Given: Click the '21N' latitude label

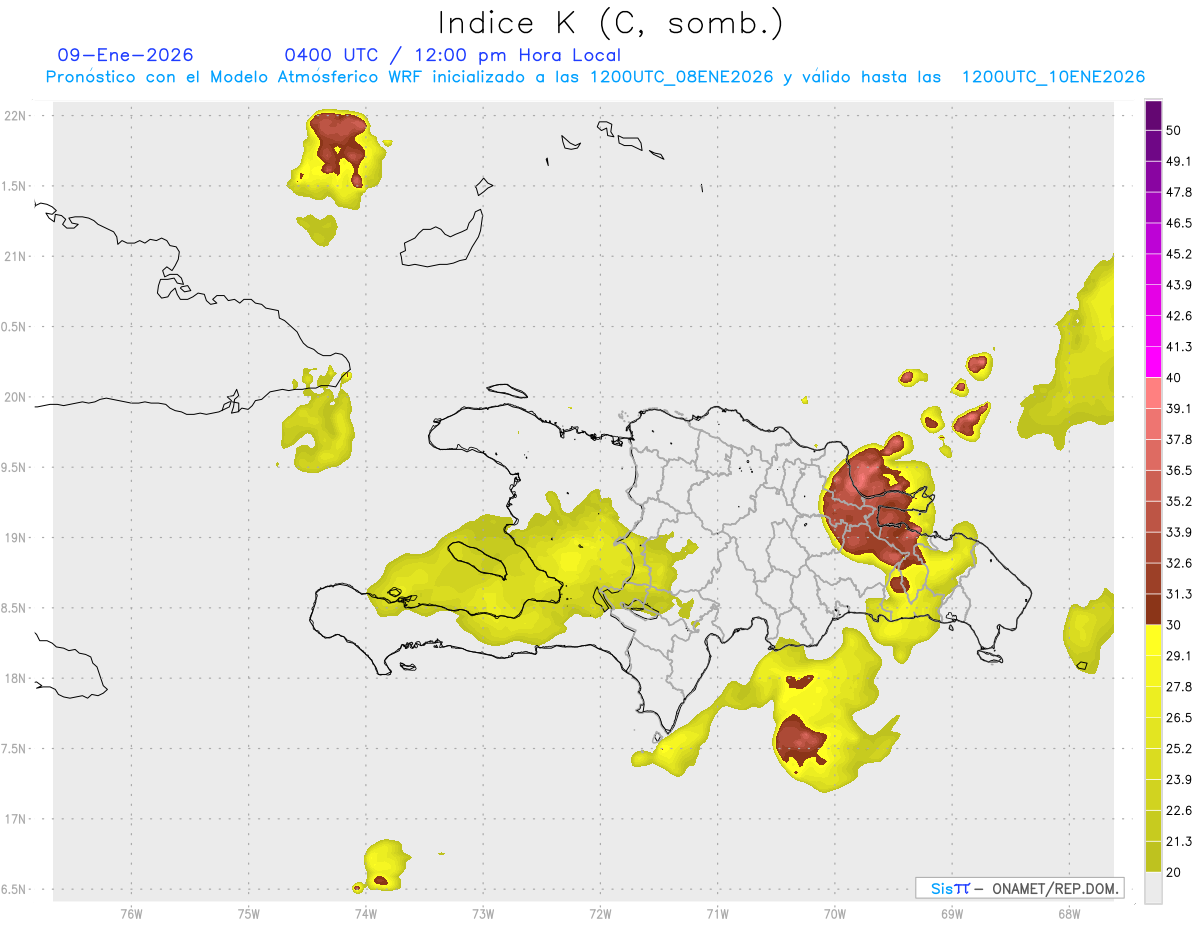Looking at the screenshot, I should 15,256.
